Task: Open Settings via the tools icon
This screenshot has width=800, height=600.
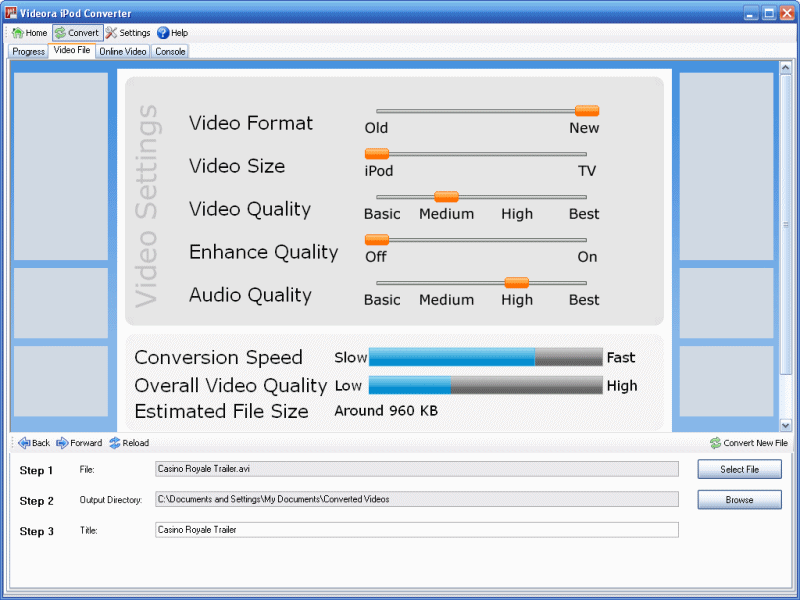Action: 111,33
